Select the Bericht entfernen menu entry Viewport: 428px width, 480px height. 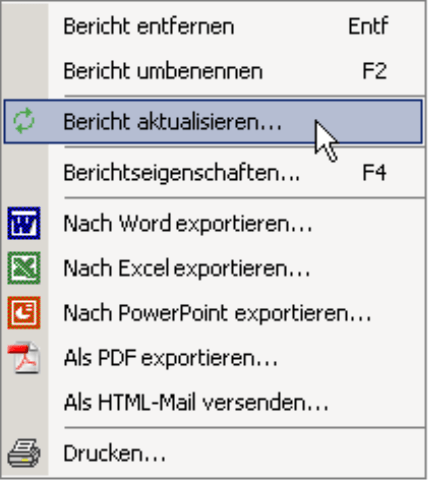213,26
